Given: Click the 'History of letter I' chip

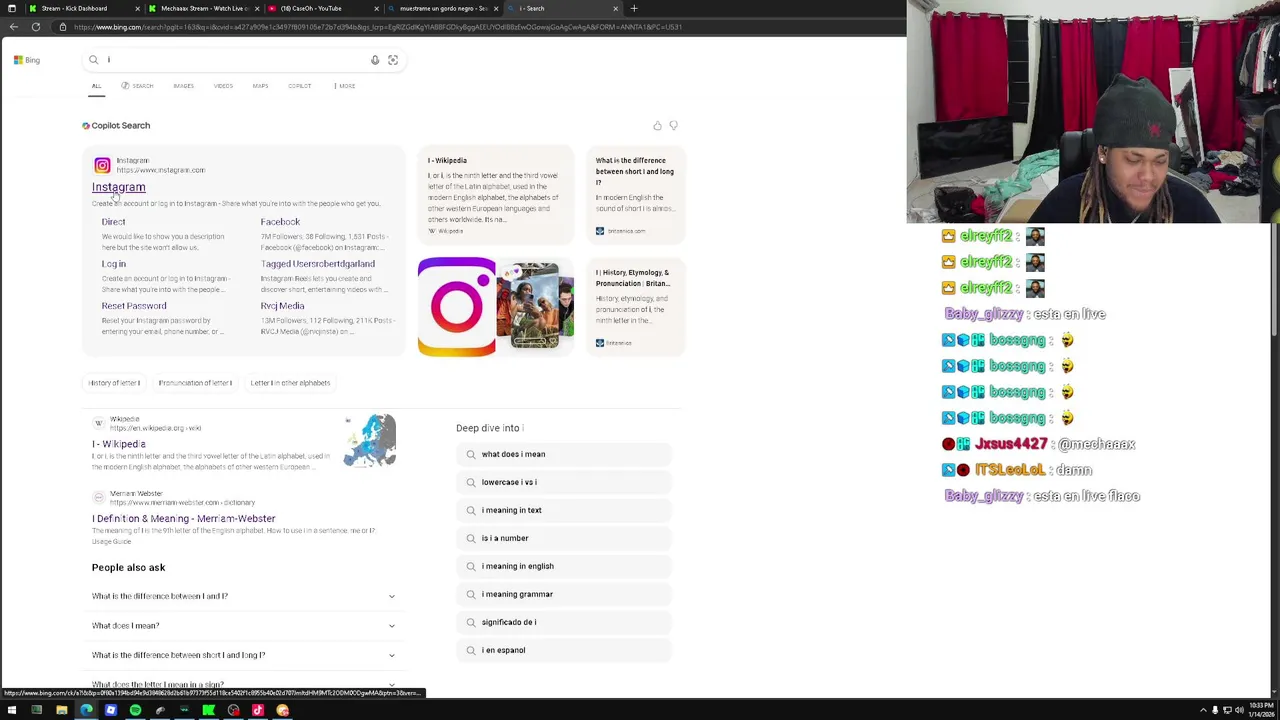Looking at the screenshot, I should click(x=114, y=383).
